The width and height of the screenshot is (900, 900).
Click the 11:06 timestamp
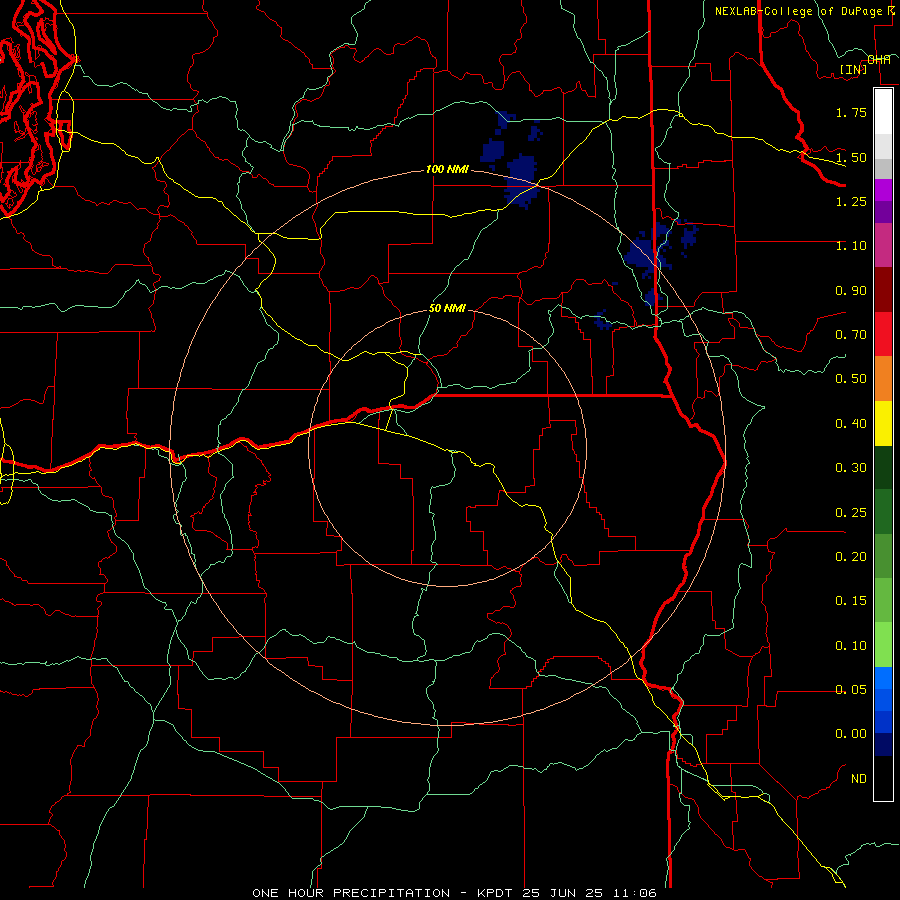pos(634,893)
